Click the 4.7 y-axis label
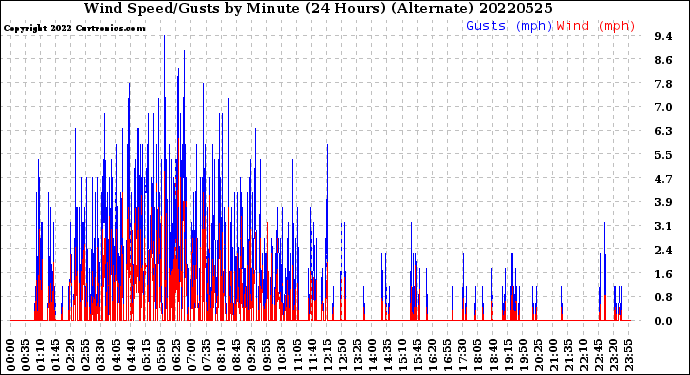 (x=664, y=179)
